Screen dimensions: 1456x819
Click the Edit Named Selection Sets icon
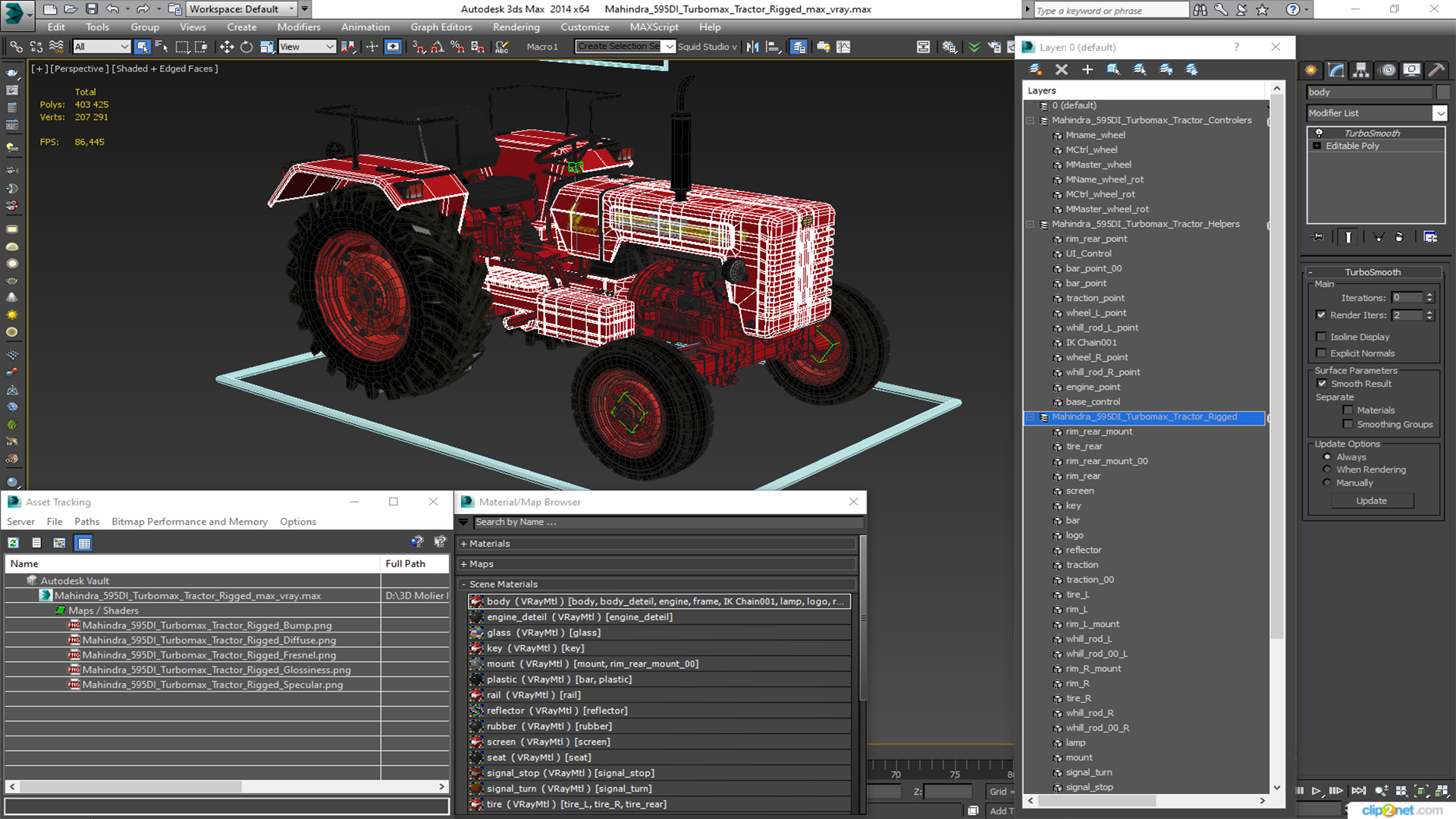pos(502,47)
